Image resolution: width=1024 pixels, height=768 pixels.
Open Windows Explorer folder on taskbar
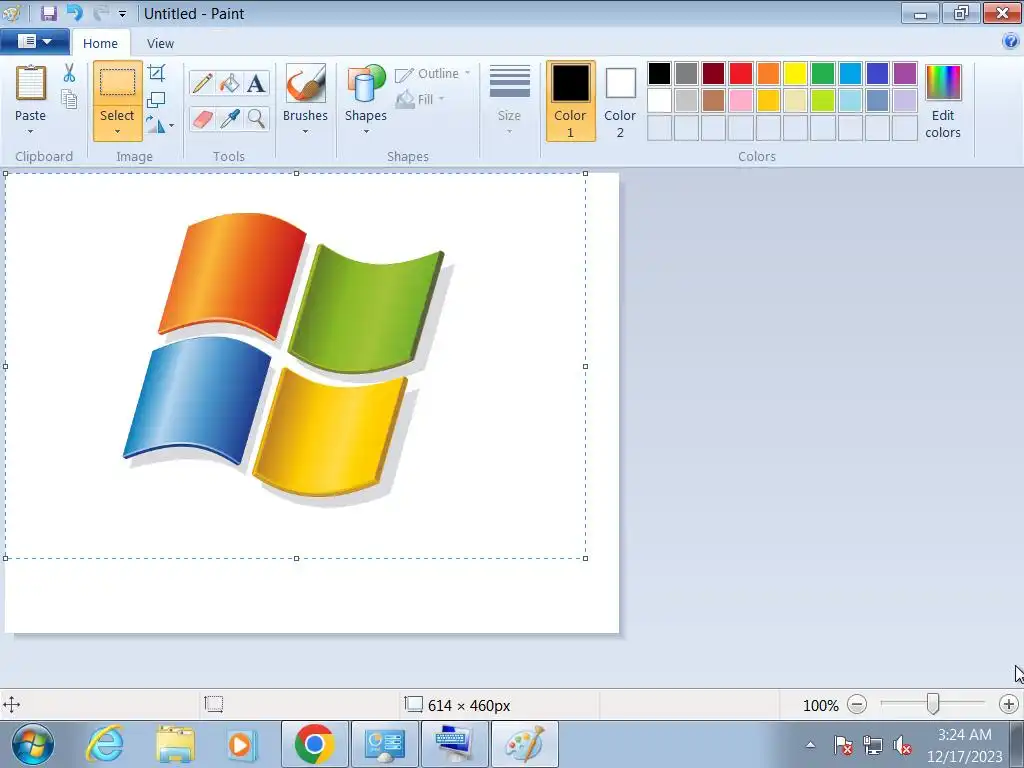pos(175,744)
